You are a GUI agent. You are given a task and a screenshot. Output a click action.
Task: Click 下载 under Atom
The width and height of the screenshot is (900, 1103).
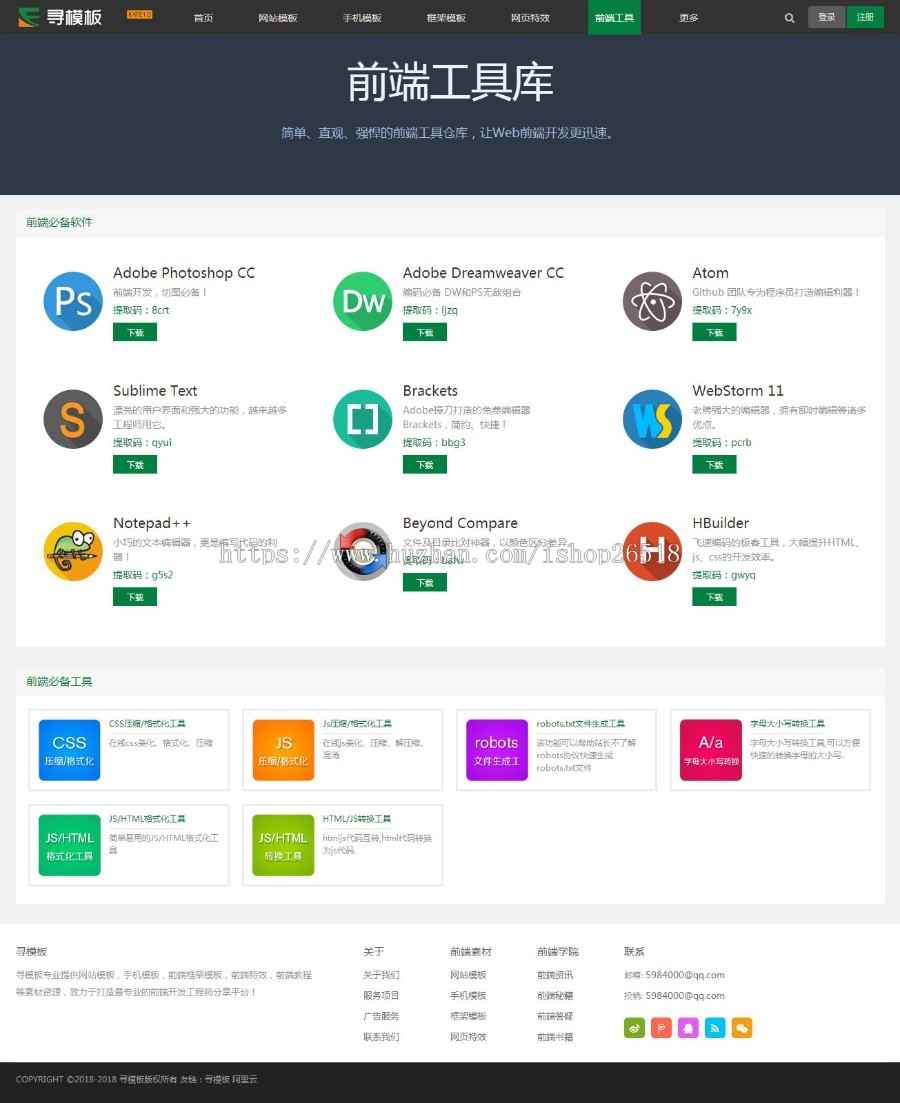(x=714, y=332)
